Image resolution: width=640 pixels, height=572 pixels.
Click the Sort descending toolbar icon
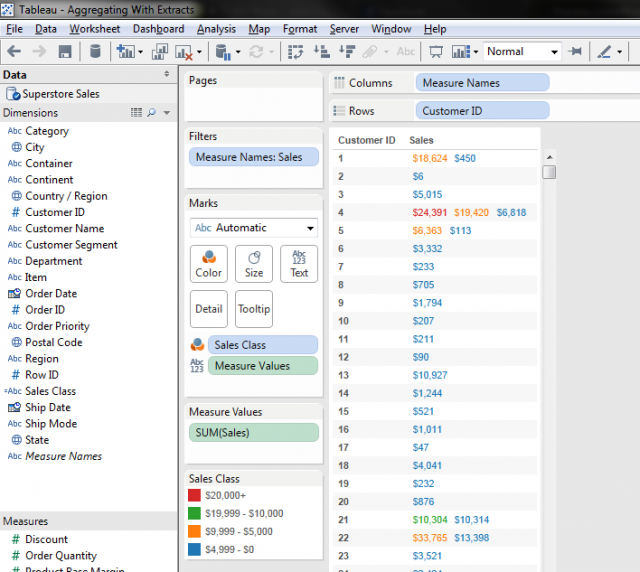(345, 51)
